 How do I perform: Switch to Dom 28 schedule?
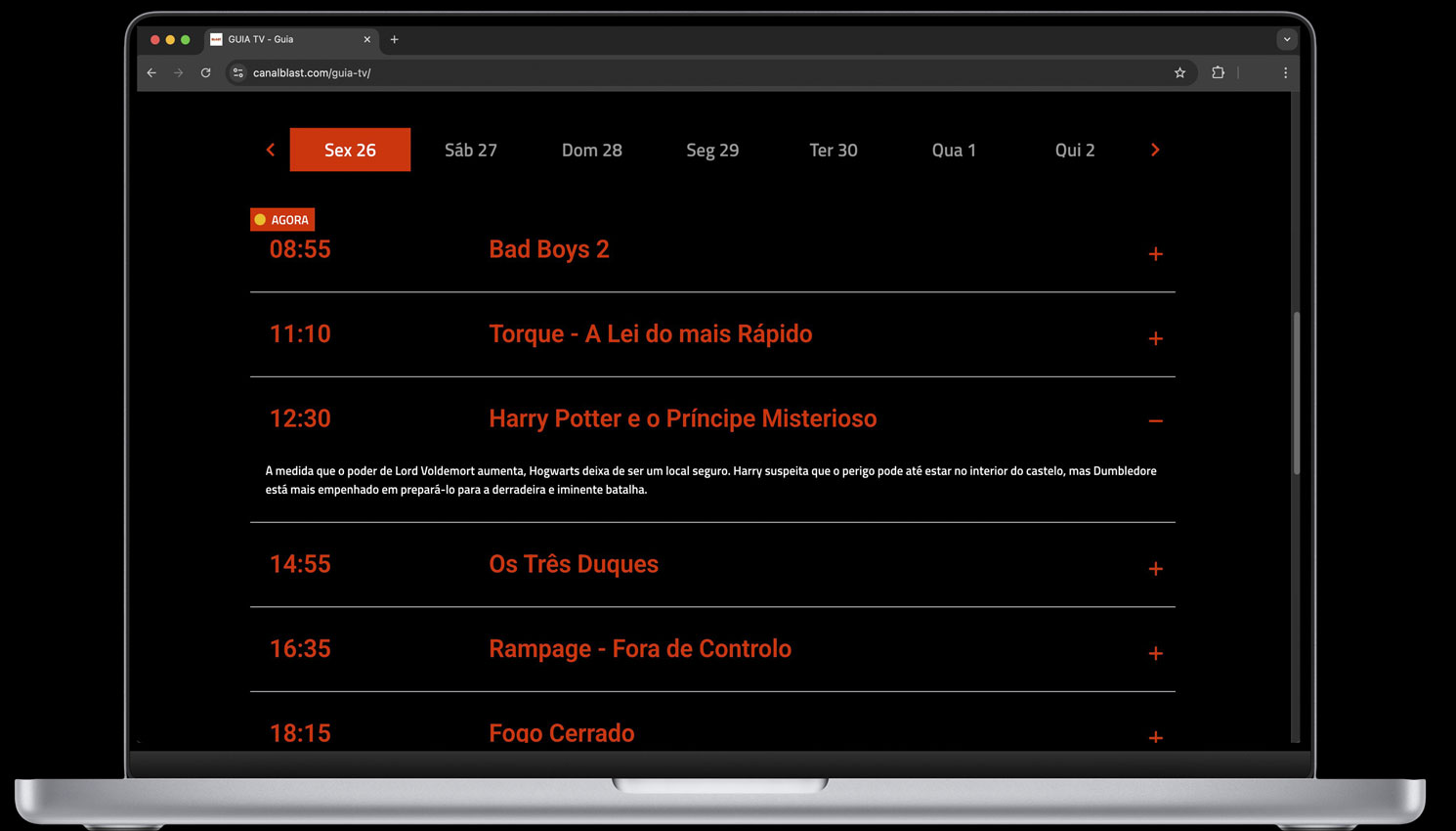(x=591, y=150)
